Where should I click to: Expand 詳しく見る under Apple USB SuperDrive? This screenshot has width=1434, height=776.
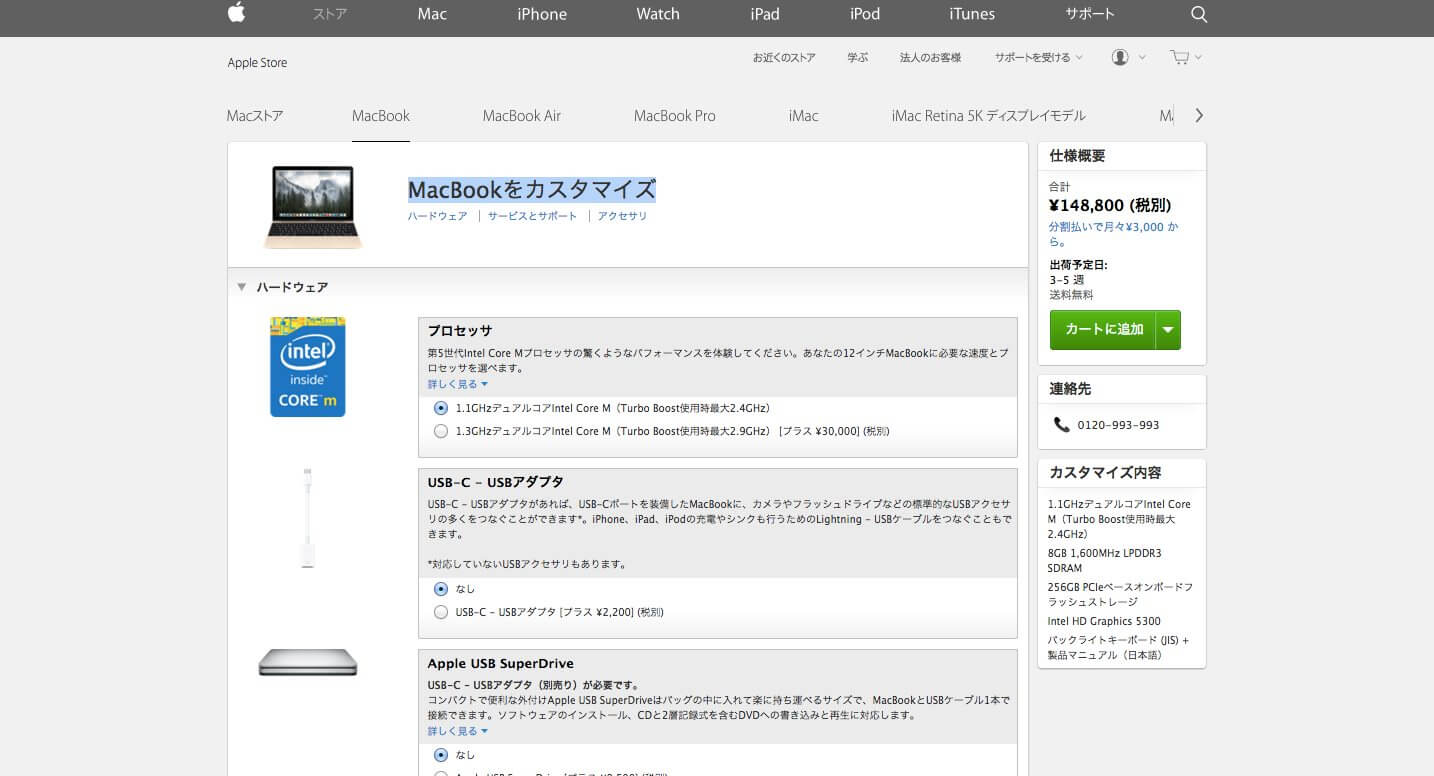[457, 731]
